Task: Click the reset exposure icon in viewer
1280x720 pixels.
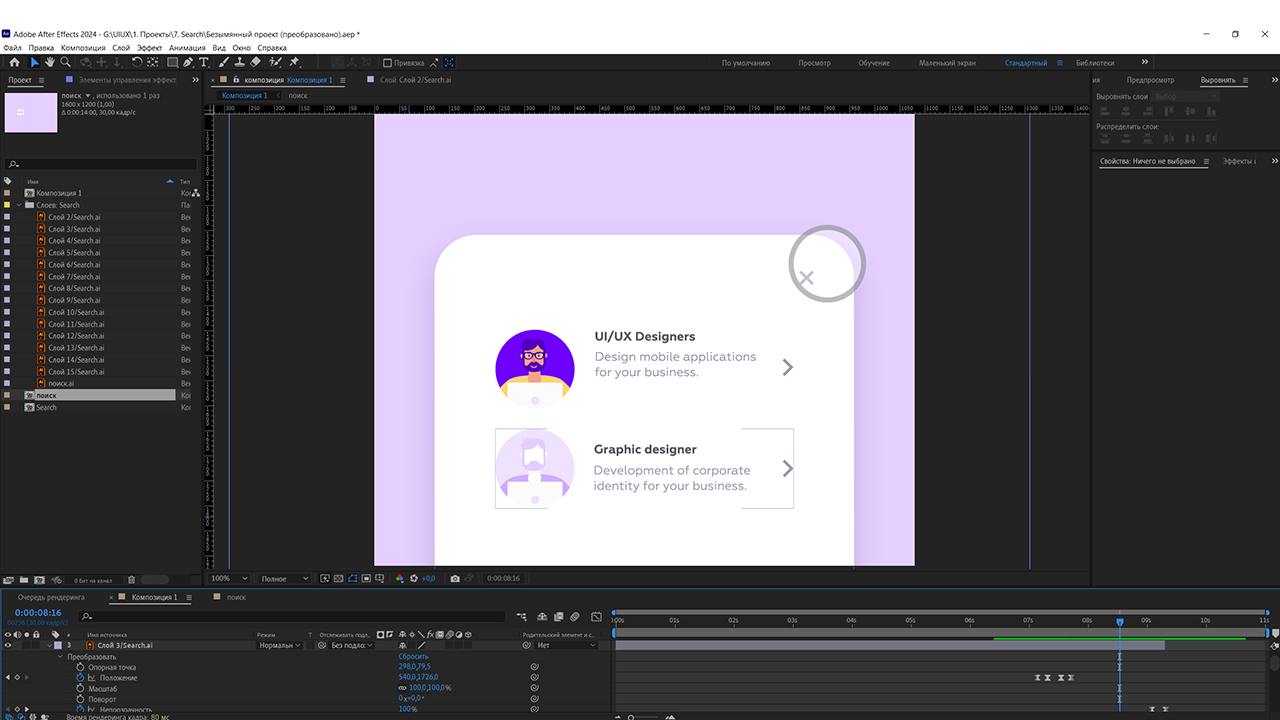Action: click(x=414, y=578)
